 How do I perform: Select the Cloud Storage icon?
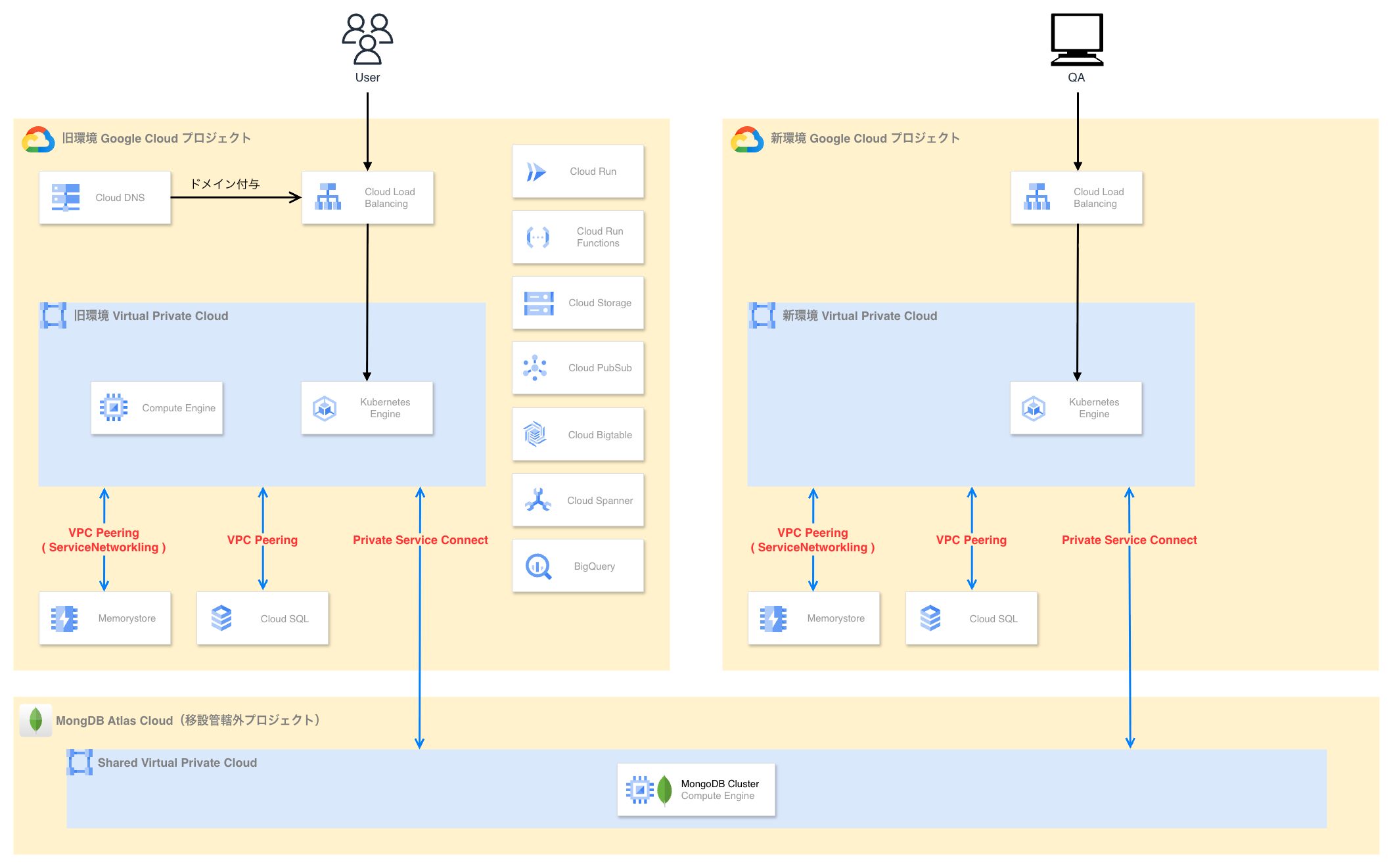click(x=539, y=303)
